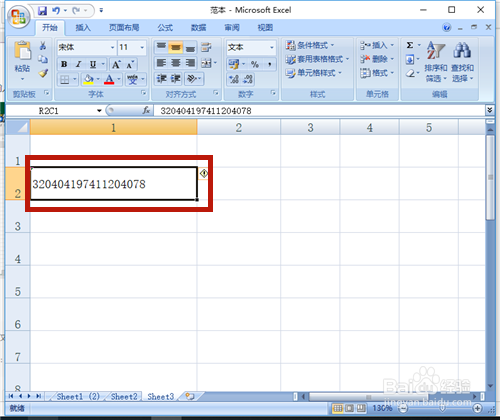Apply the red font color
This screenshot has height=420, width=500.
tap(109, 79)
